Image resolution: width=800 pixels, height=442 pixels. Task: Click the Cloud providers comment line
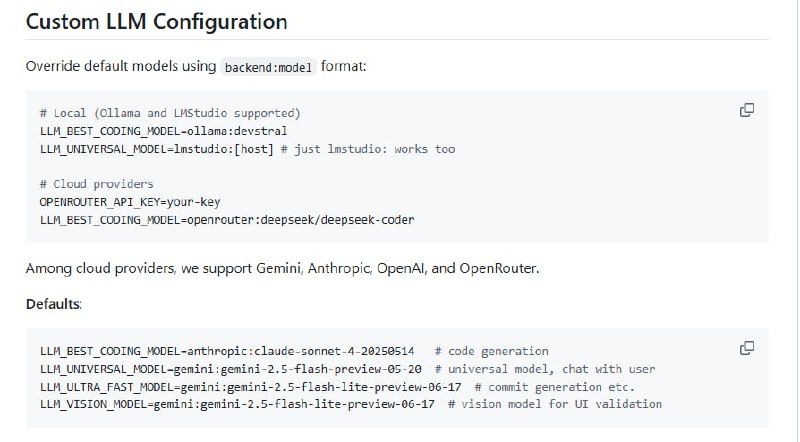click(x=96, y=184)
